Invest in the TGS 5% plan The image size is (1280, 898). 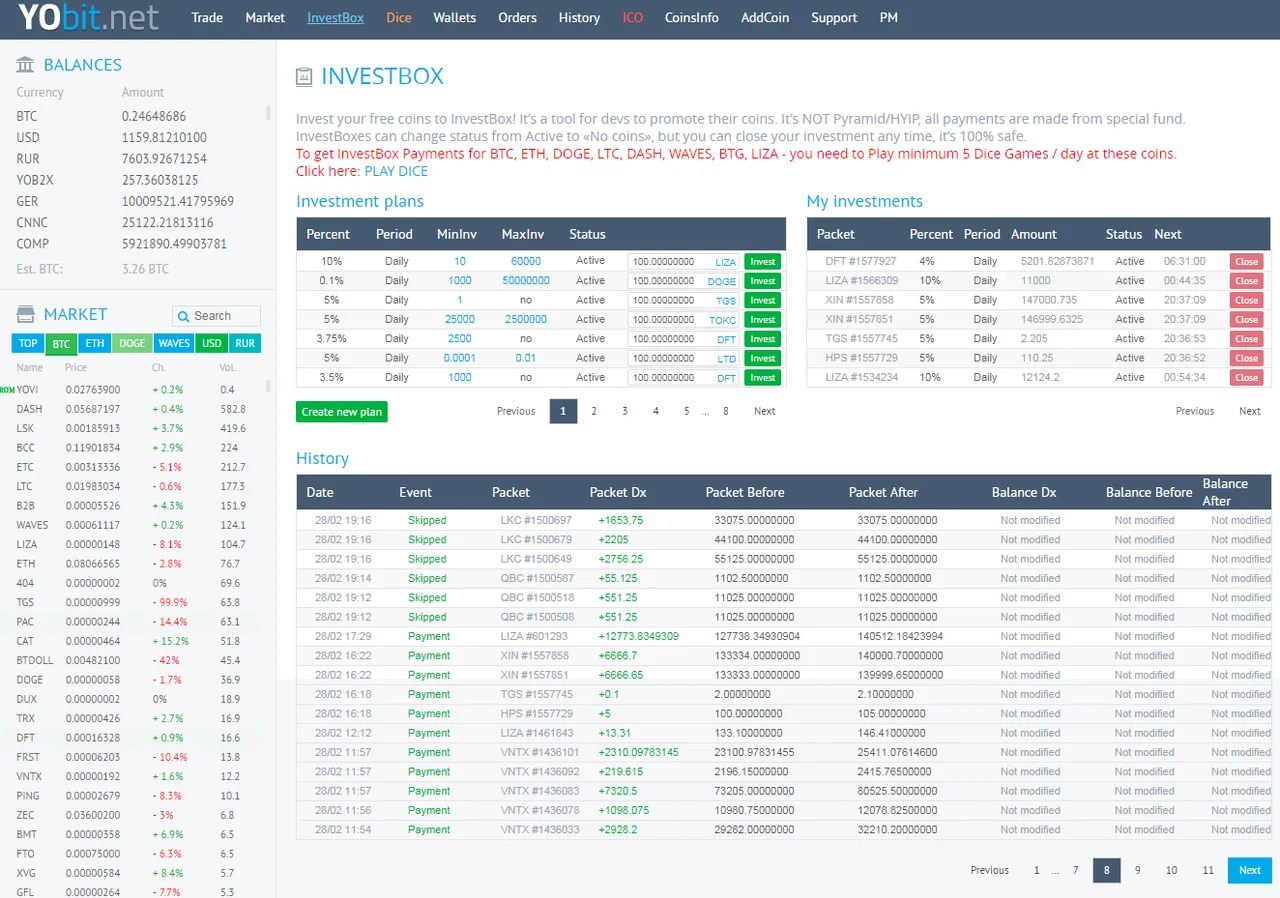763,300
